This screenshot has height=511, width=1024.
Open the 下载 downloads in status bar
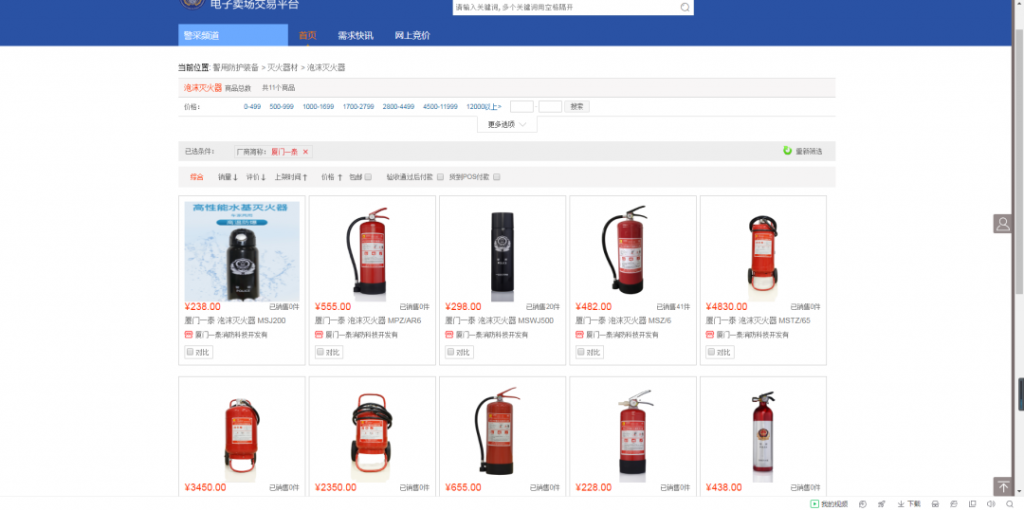pyautogui.click(x=908, y=504)
